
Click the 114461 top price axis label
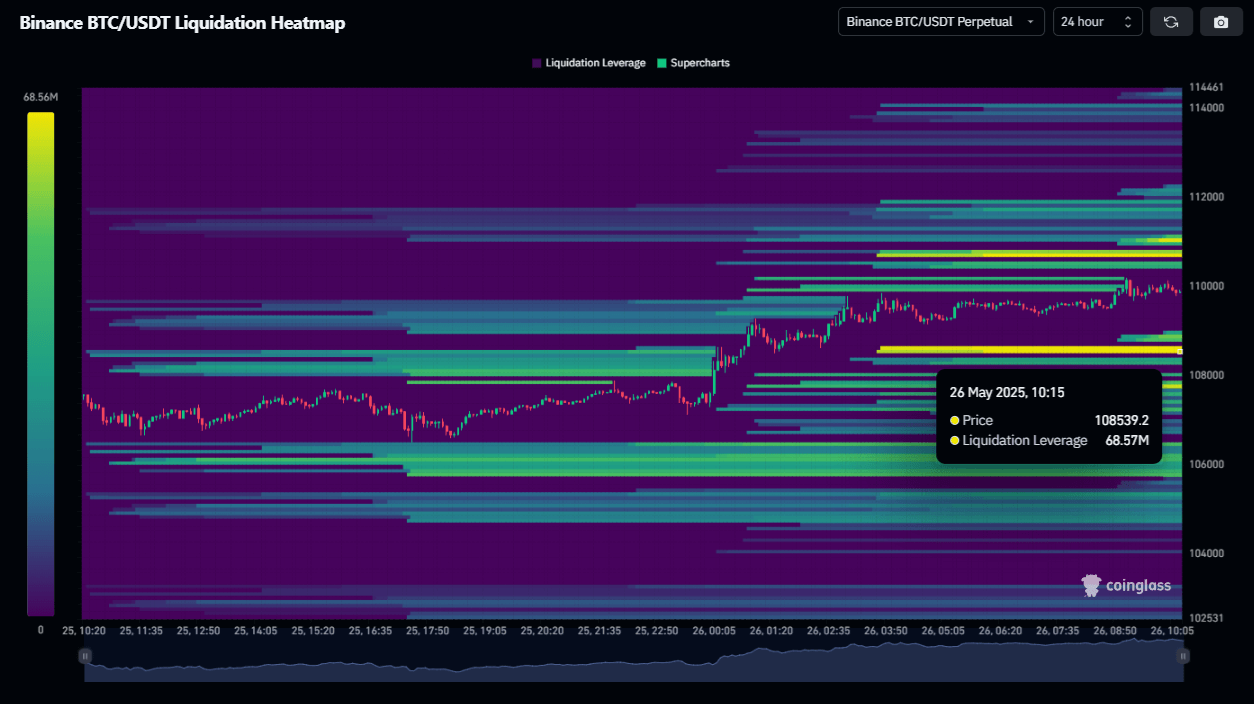pos(1205,87)
